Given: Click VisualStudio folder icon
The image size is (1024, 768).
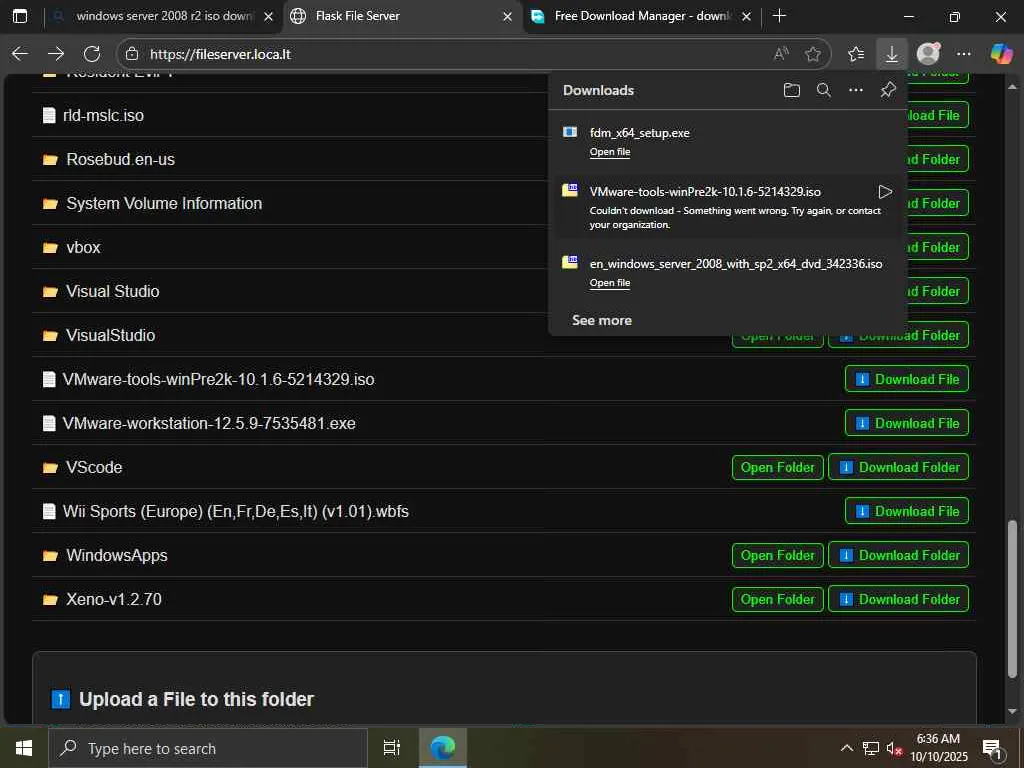Looking at the screenshot, I should 50,336.
